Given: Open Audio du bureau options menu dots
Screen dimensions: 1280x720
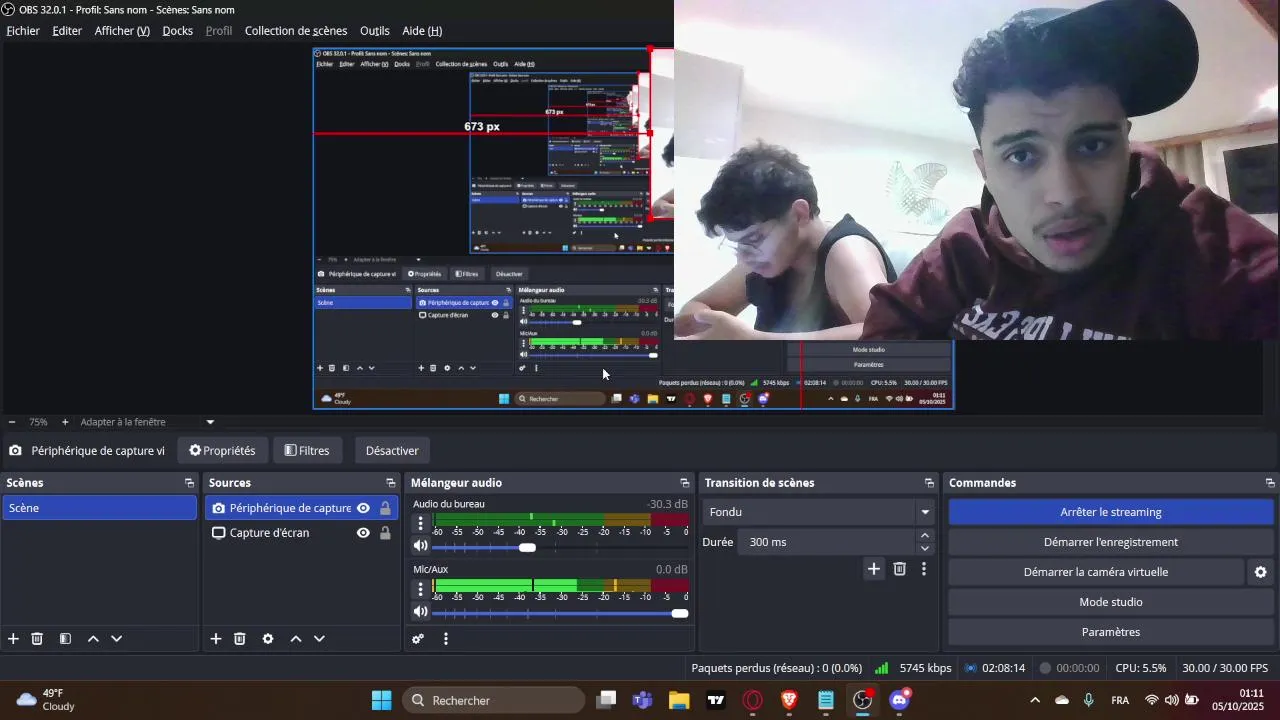Looking at the screenshot, I should tap(420, 523).
